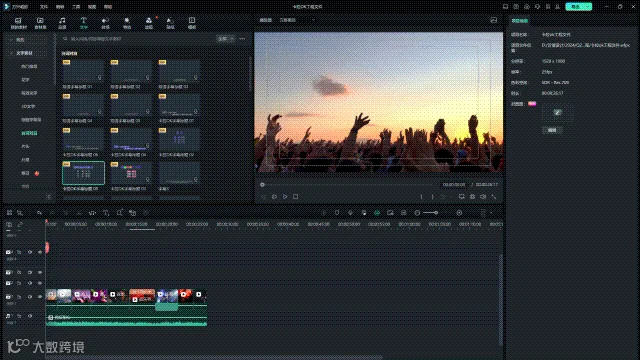Open the File menu in the menu bar
This screenshot has width=640, height=360.
[x=44, y=7]
